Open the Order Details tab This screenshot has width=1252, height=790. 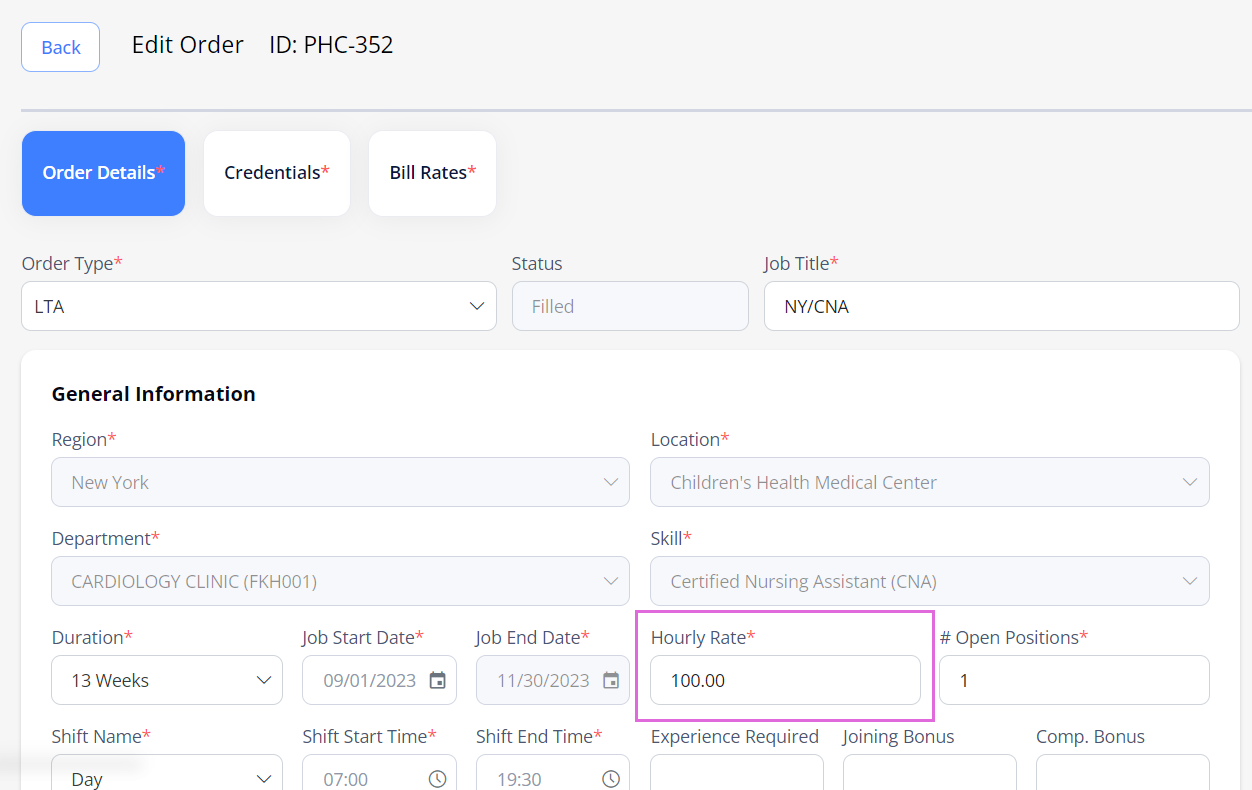point(103,173)
